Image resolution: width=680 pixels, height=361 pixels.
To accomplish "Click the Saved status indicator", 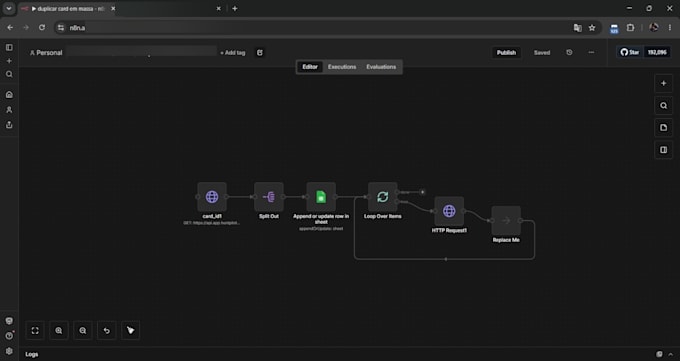I will [542, 53].
